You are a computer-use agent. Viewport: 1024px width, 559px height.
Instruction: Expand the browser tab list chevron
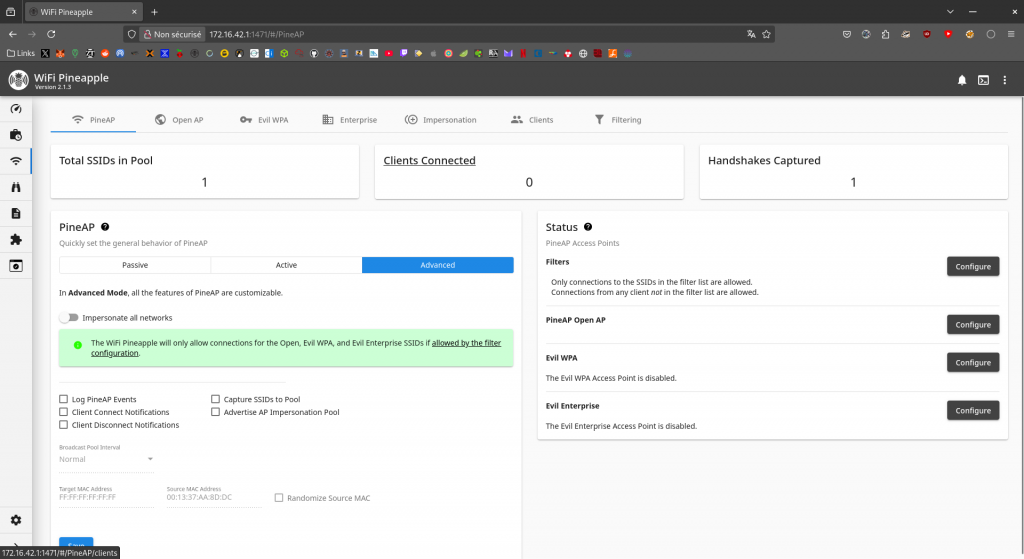(950, 12)
